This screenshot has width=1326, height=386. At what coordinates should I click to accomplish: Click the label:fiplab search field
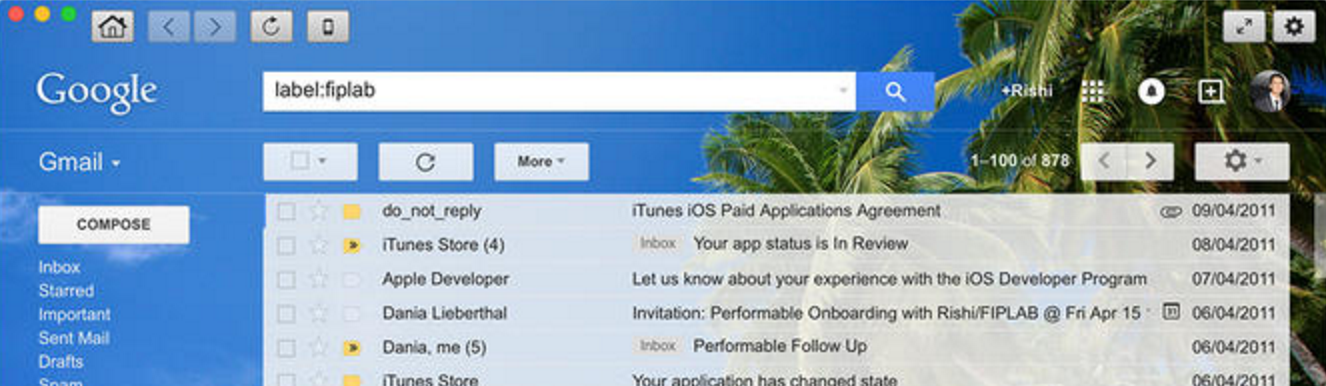[559, 91]
